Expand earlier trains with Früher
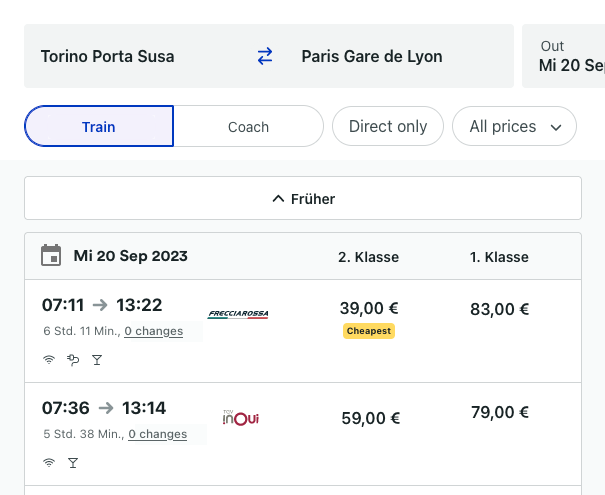This screenshot has width=605, height=495. pyautogui.click(x=303, y=199)
